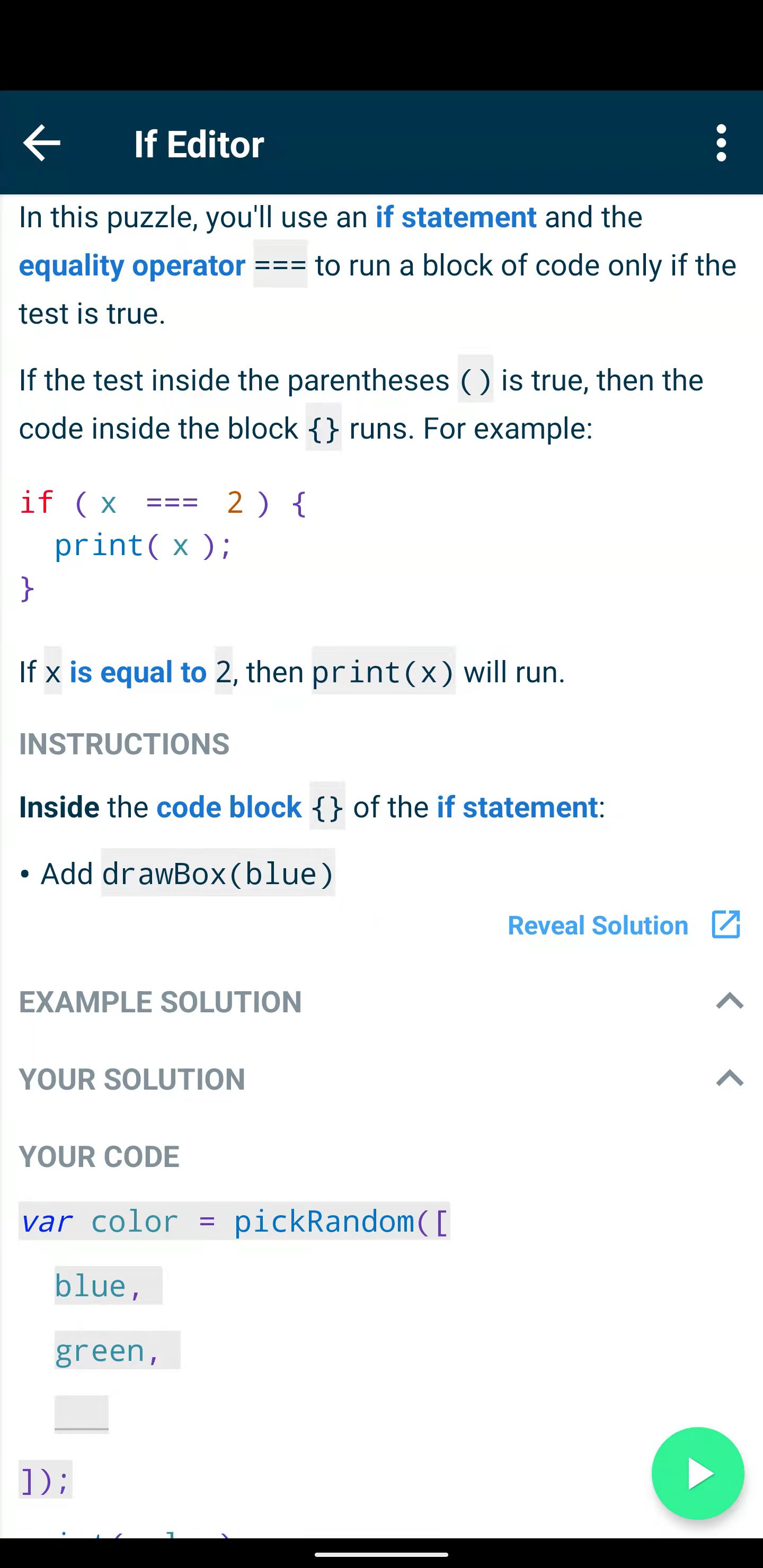Image resolution: width=763 pixels, height=1568 pixels.
Task: Run code with green play button
Action: (698, 1473)
